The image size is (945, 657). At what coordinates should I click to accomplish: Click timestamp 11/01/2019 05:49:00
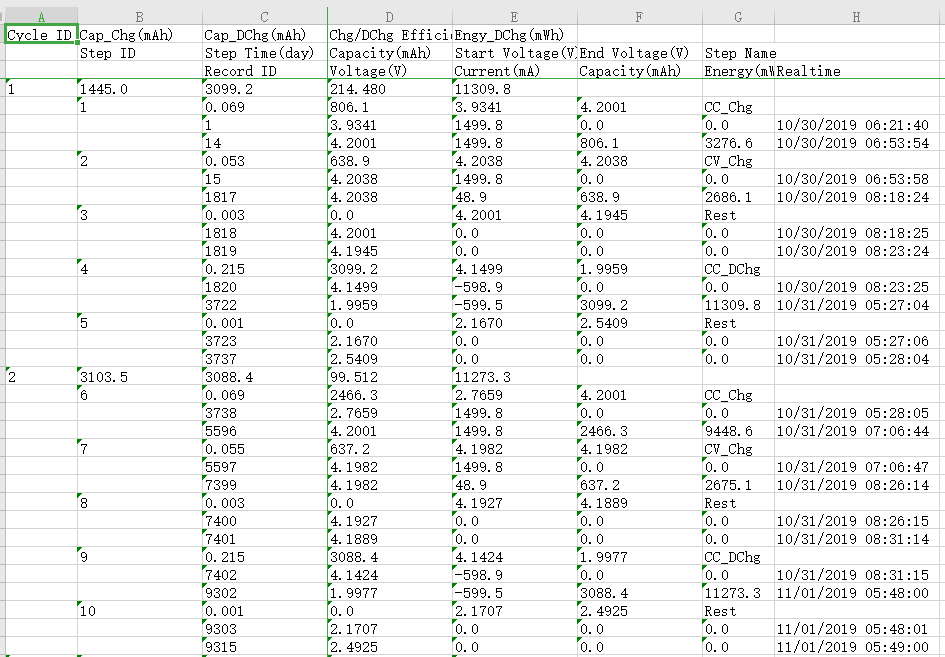click(x=856, y=647)
